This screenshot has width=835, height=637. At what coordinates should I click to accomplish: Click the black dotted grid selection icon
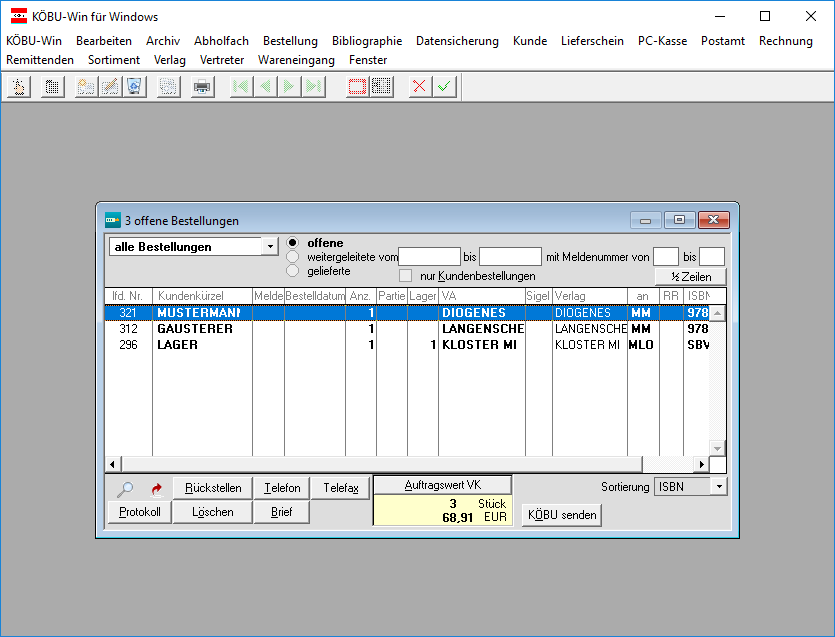pyautogui.click(x=381, y=86)
